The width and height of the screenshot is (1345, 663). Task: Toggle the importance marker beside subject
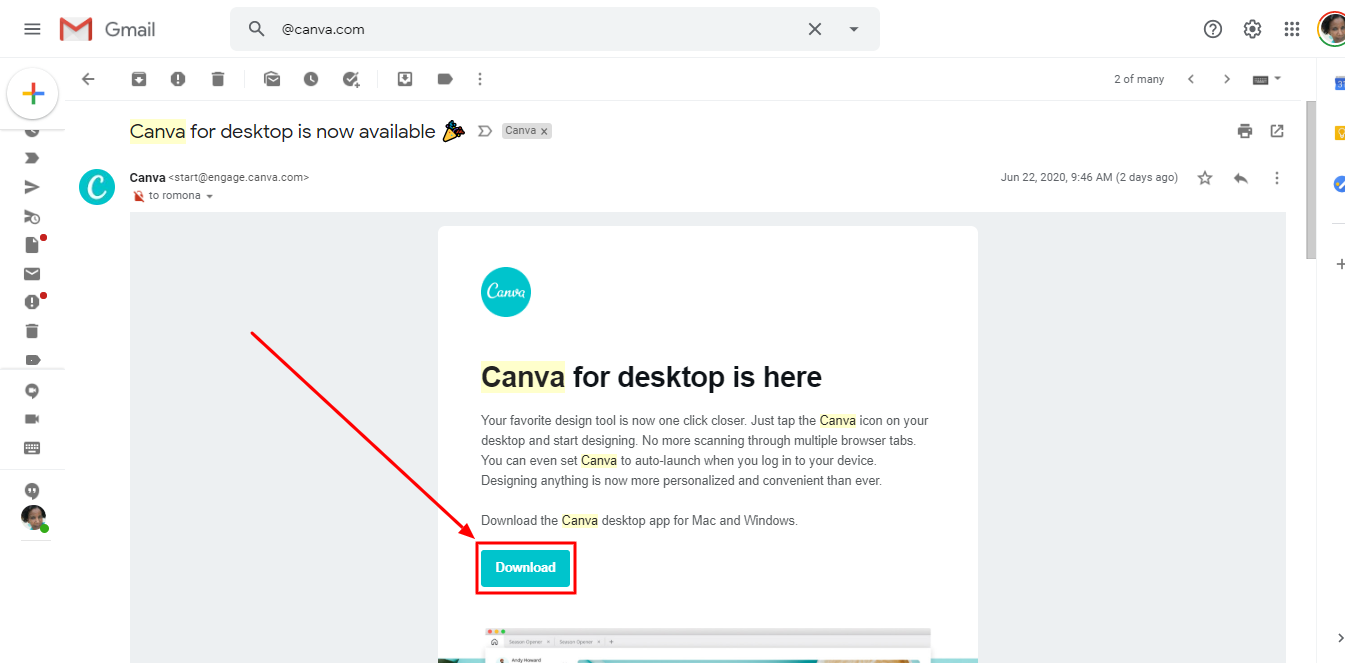pos(485,131)
